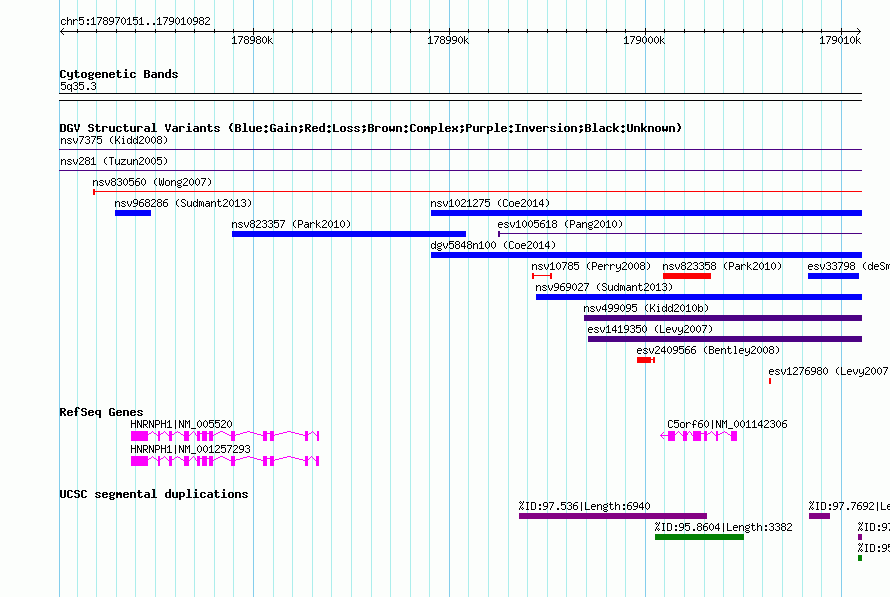Click the red esv2409566 (Bentley2008) loss bar
The image size is (890, 597).
pyautogui.click(x=645, y=360)
